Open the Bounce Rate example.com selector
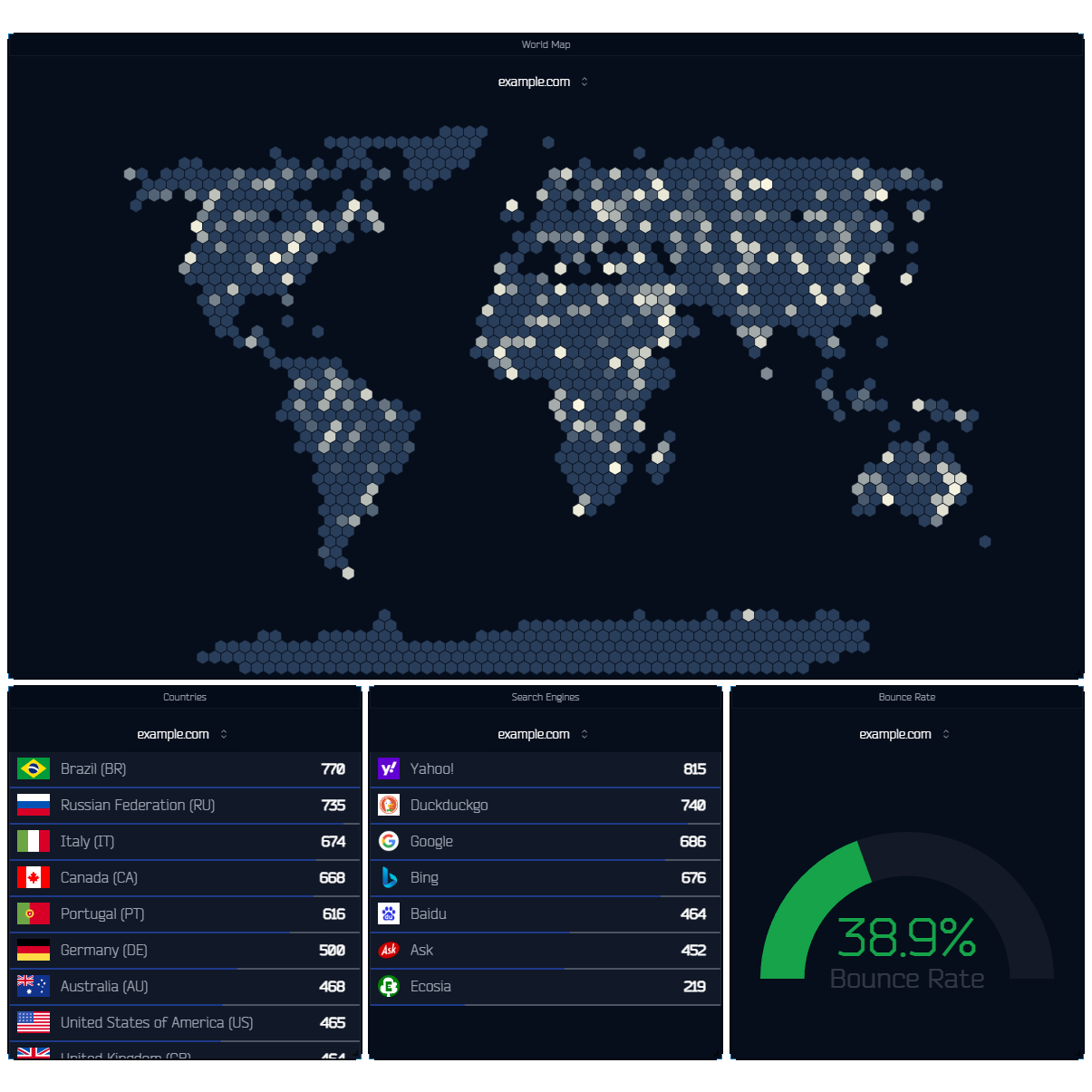1092x1092 pixels. click(904, 734)
